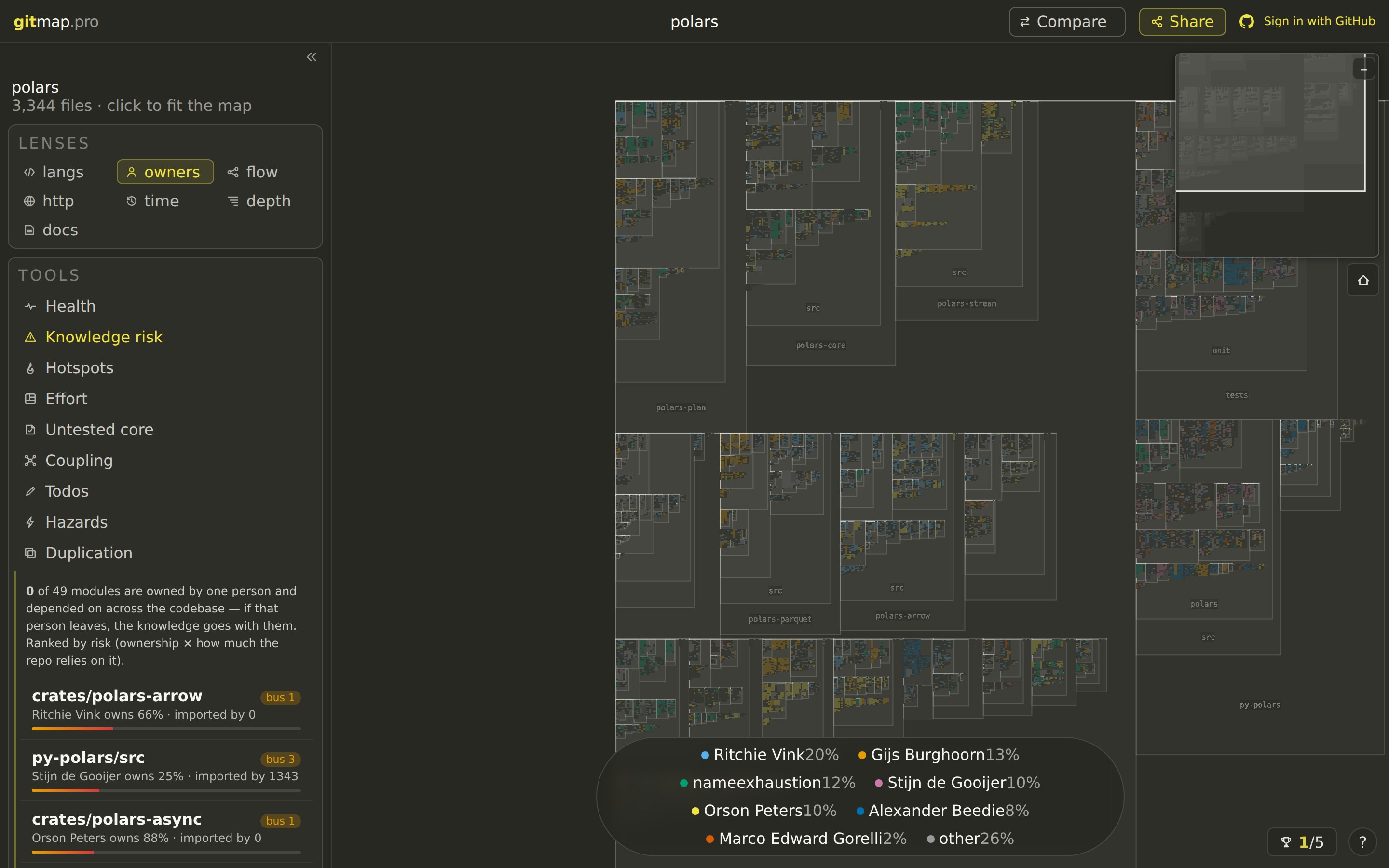Click the depth indent lines icon
The height and width of the screenshot is (868, 1389).
point(233,201)
